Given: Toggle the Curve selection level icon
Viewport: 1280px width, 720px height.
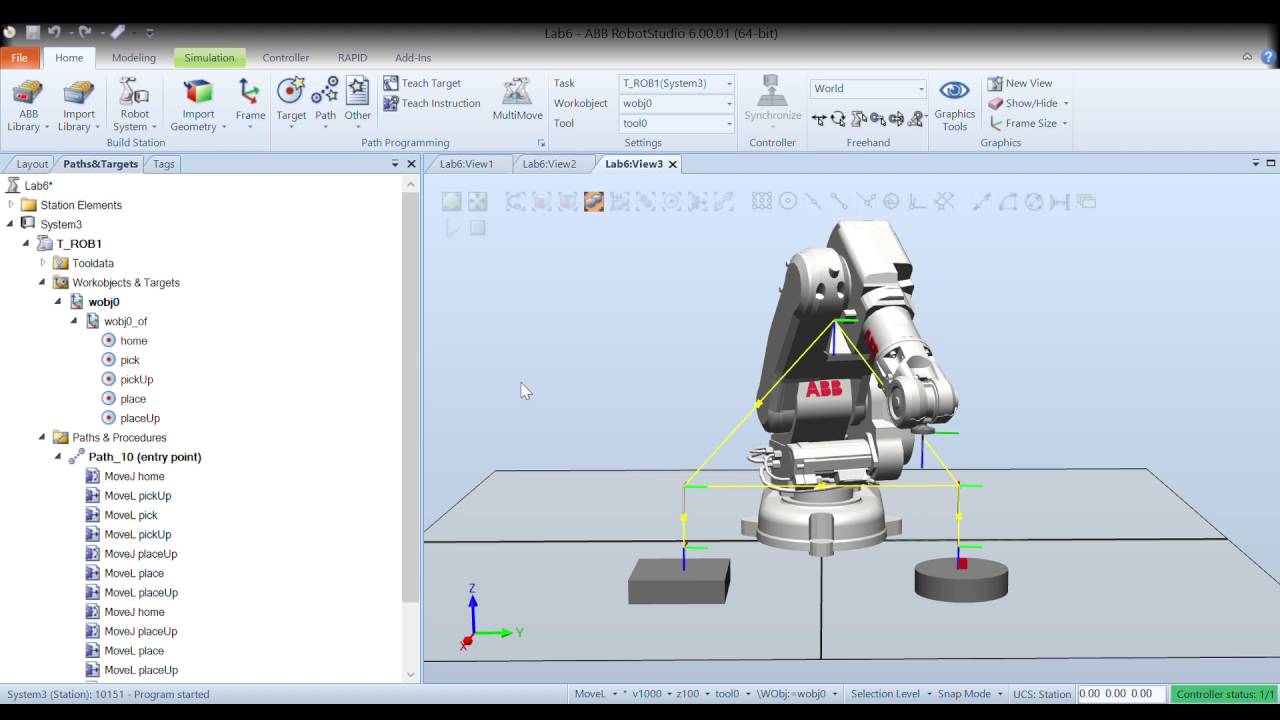Looking at the screenshot, I should click(x=514, y=202).
